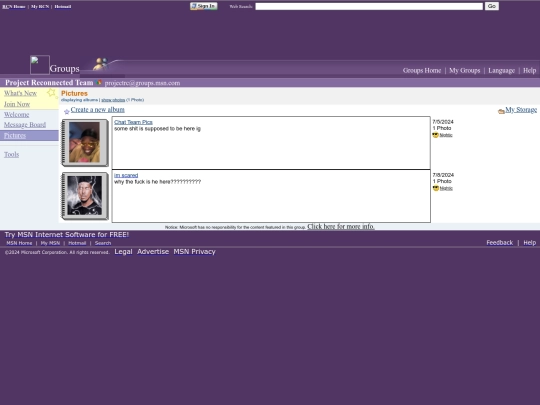
Task: Click the storage icon beside My Storage
Action: click(x=501, y=111)
